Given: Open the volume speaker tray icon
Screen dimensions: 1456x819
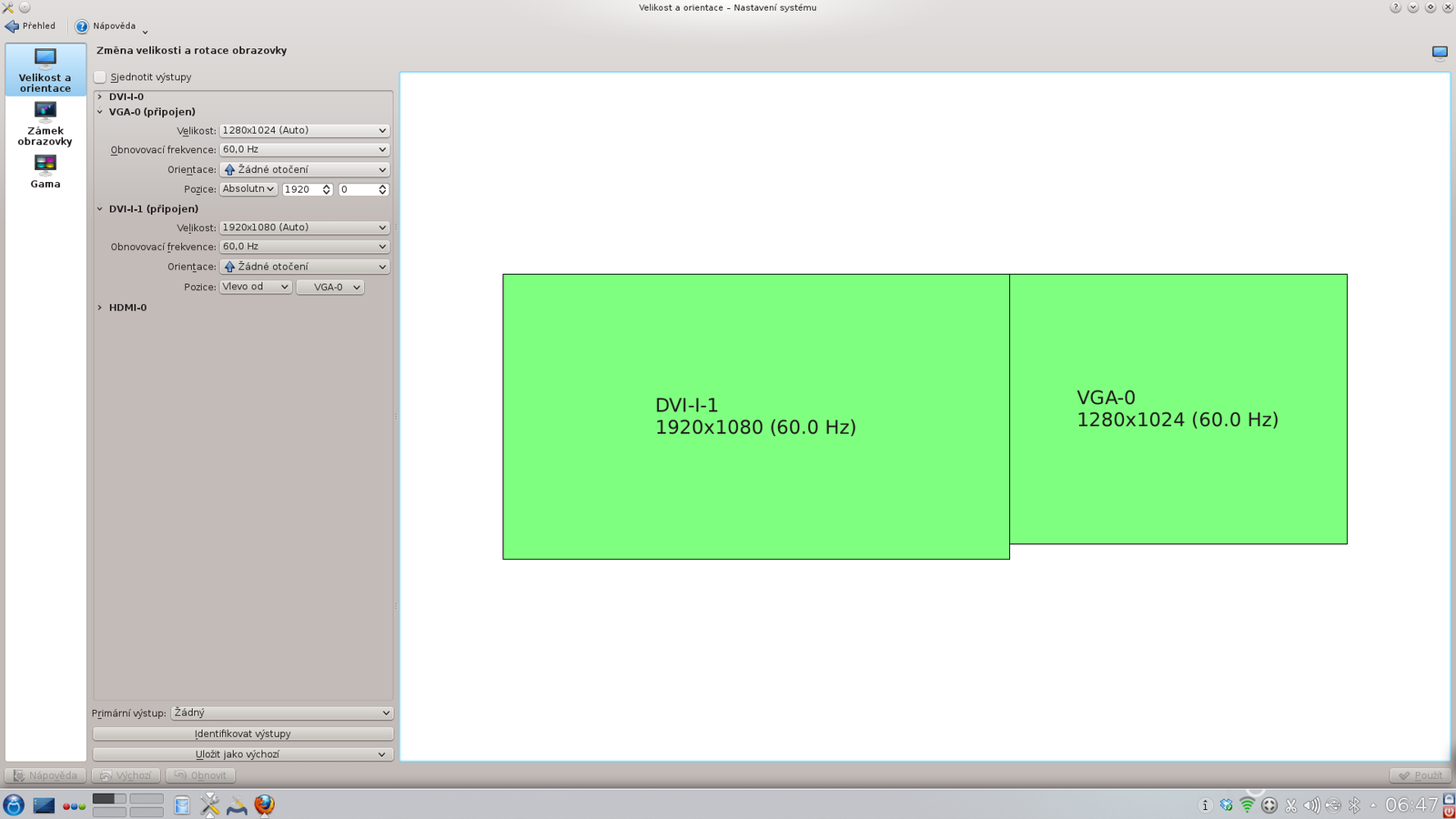Looking at the screenshot, I should coord(1311,805).
